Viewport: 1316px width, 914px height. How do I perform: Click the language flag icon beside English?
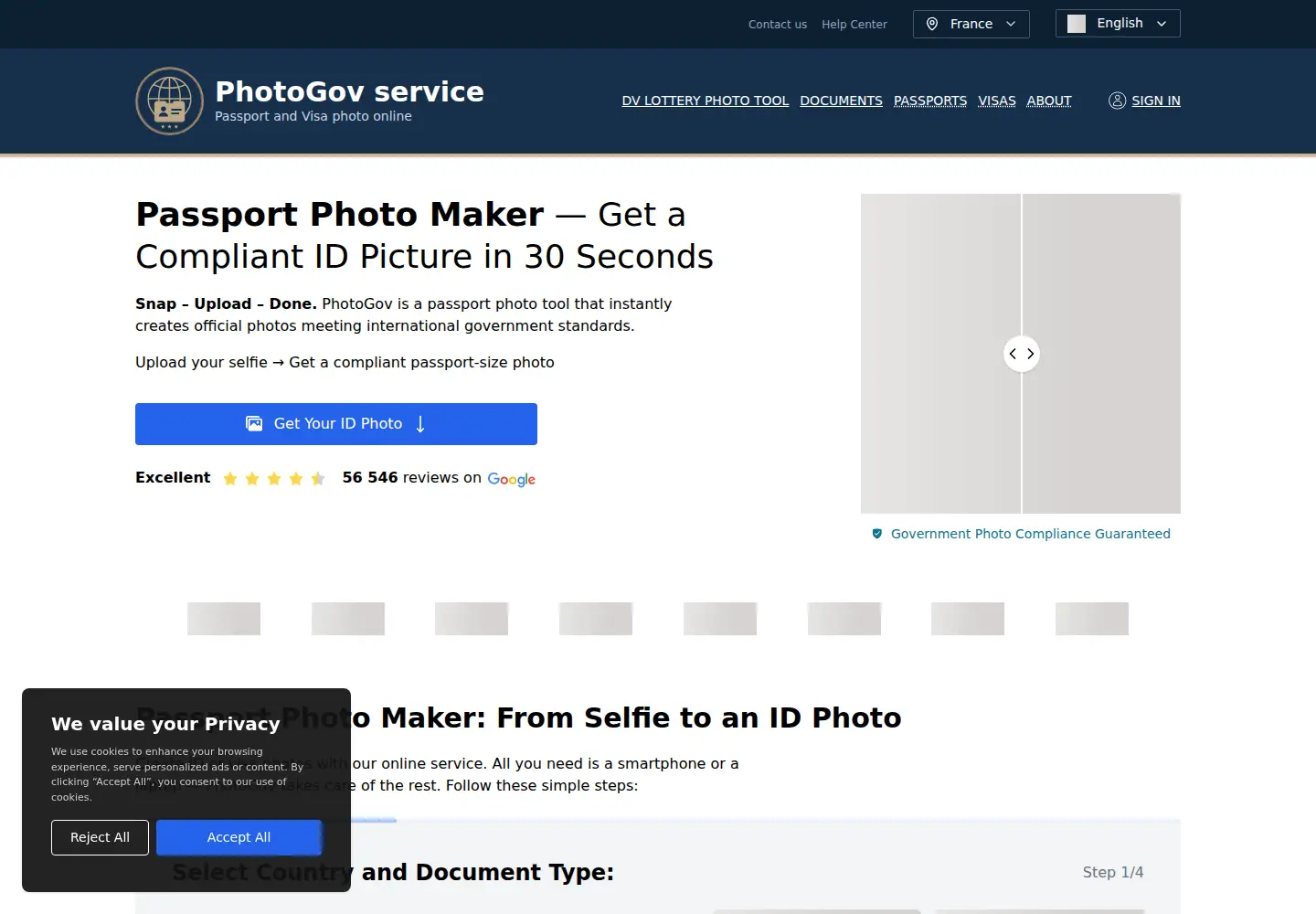coord(1077,24)
